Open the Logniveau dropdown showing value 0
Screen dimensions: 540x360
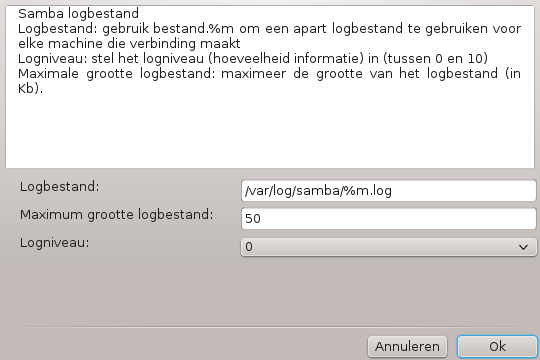pos(388,247)
